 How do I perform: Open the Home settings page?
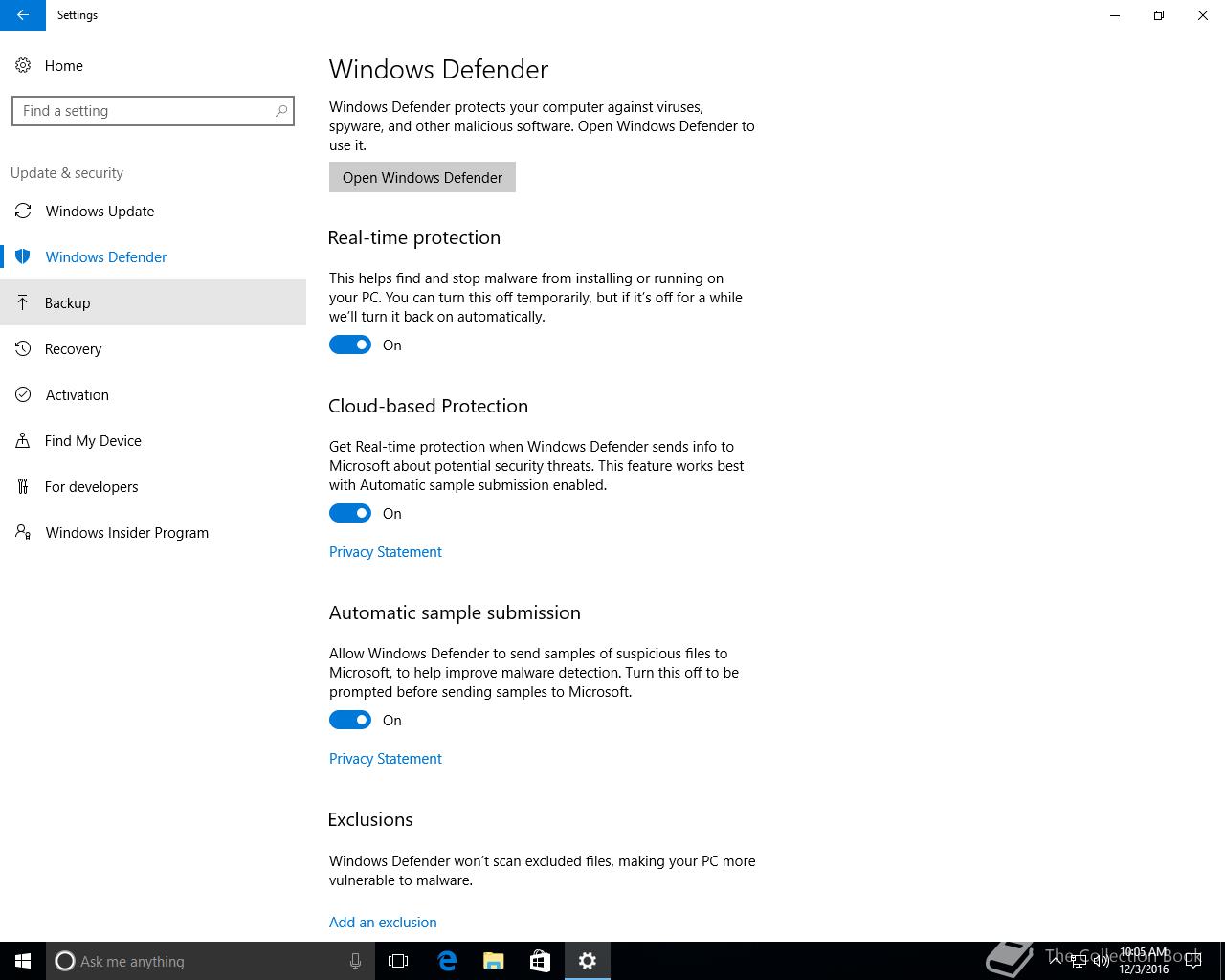(153, 65)
